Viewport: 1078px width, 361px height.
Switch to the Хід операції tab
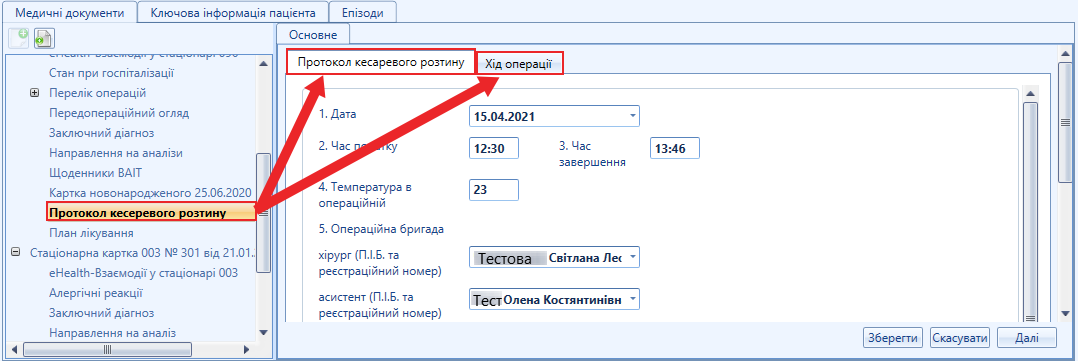[x=518, y=64]
